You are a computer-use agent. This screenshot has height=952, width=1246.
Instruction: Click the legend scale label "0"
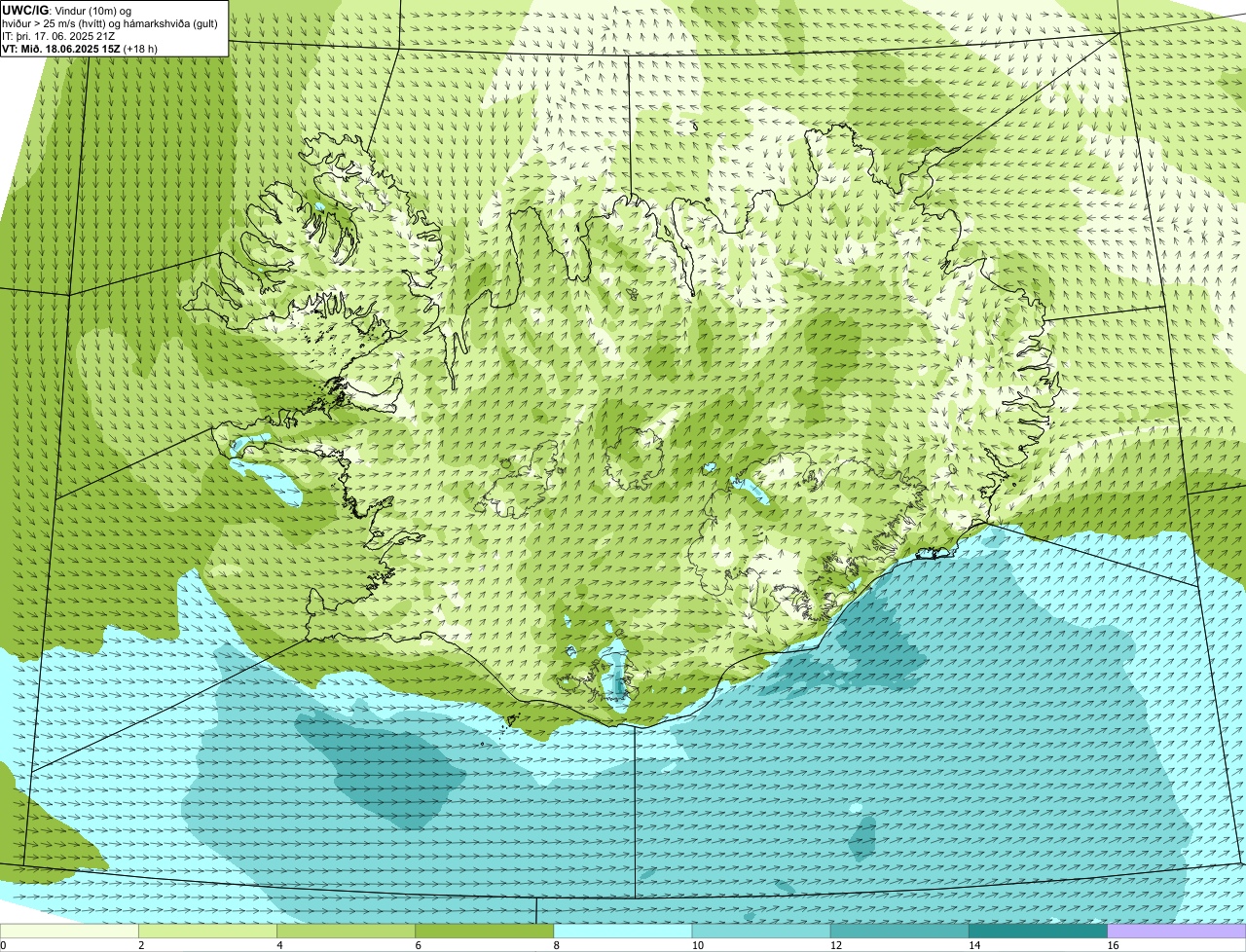pos(3,945)
